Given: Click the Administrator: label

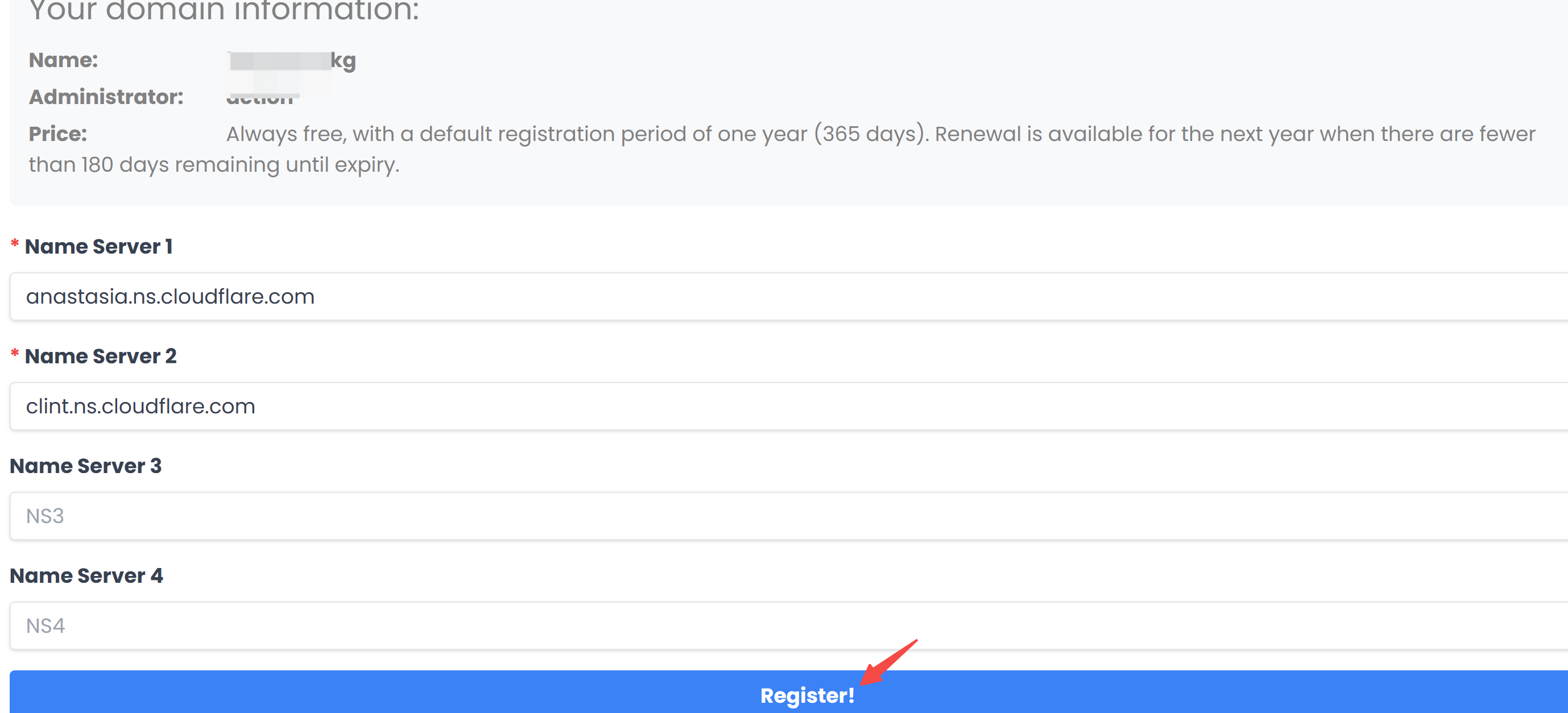Looking at the screenshot, I should pyautogui.click(x=106, y=97).
